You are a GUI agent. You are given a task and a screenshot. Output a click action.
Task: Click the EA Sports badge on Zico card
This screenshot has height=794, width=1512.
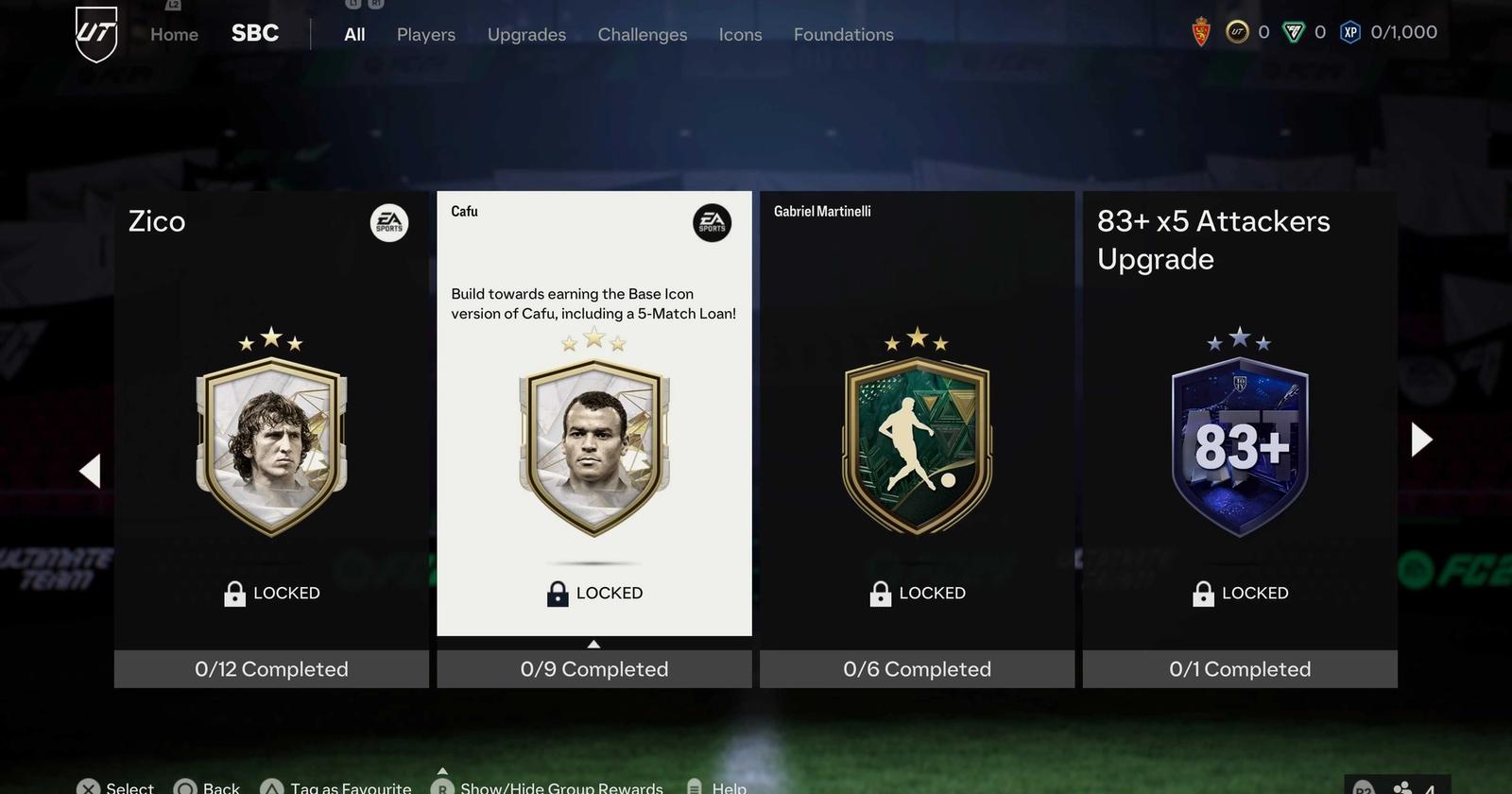389,223
